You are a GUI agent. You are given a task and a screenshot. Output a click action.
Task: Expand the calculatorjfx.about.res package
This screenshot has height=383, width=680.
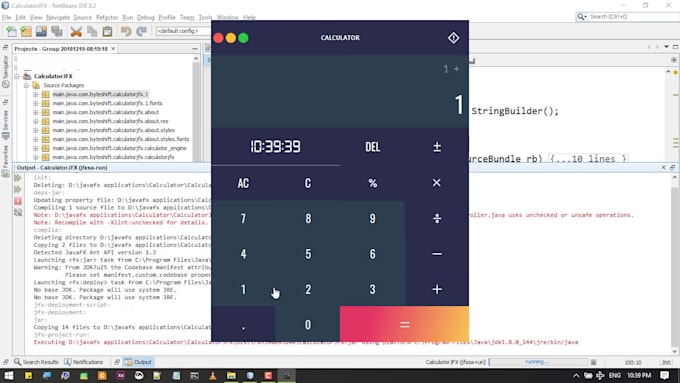[x=36, y=121]
